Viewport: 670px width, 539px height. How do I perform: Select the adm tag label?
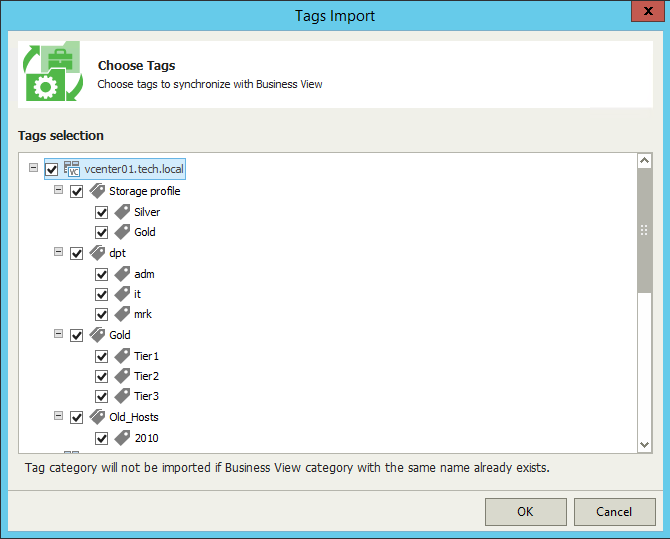[x=144, y=274]
